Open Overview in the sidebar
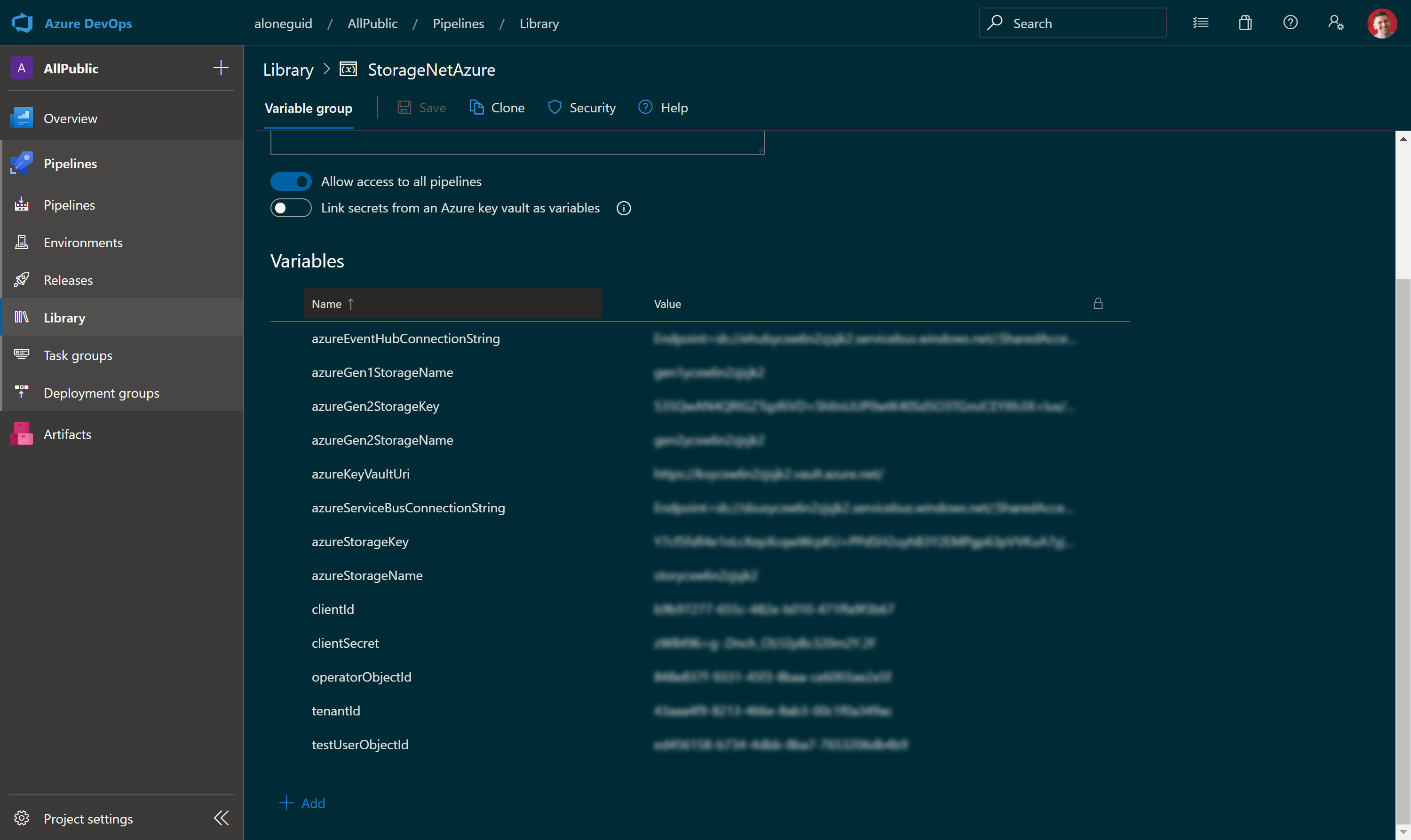Screen dimensions: 1411x840 coord(122,118)
